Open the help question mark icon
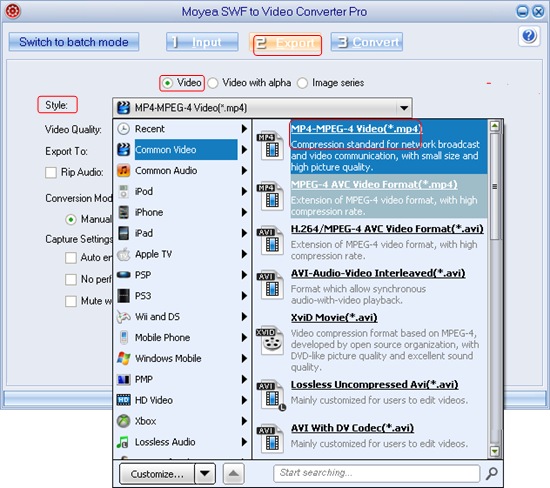The width and height of the screenshot is (550, 488). coord(529,36)
